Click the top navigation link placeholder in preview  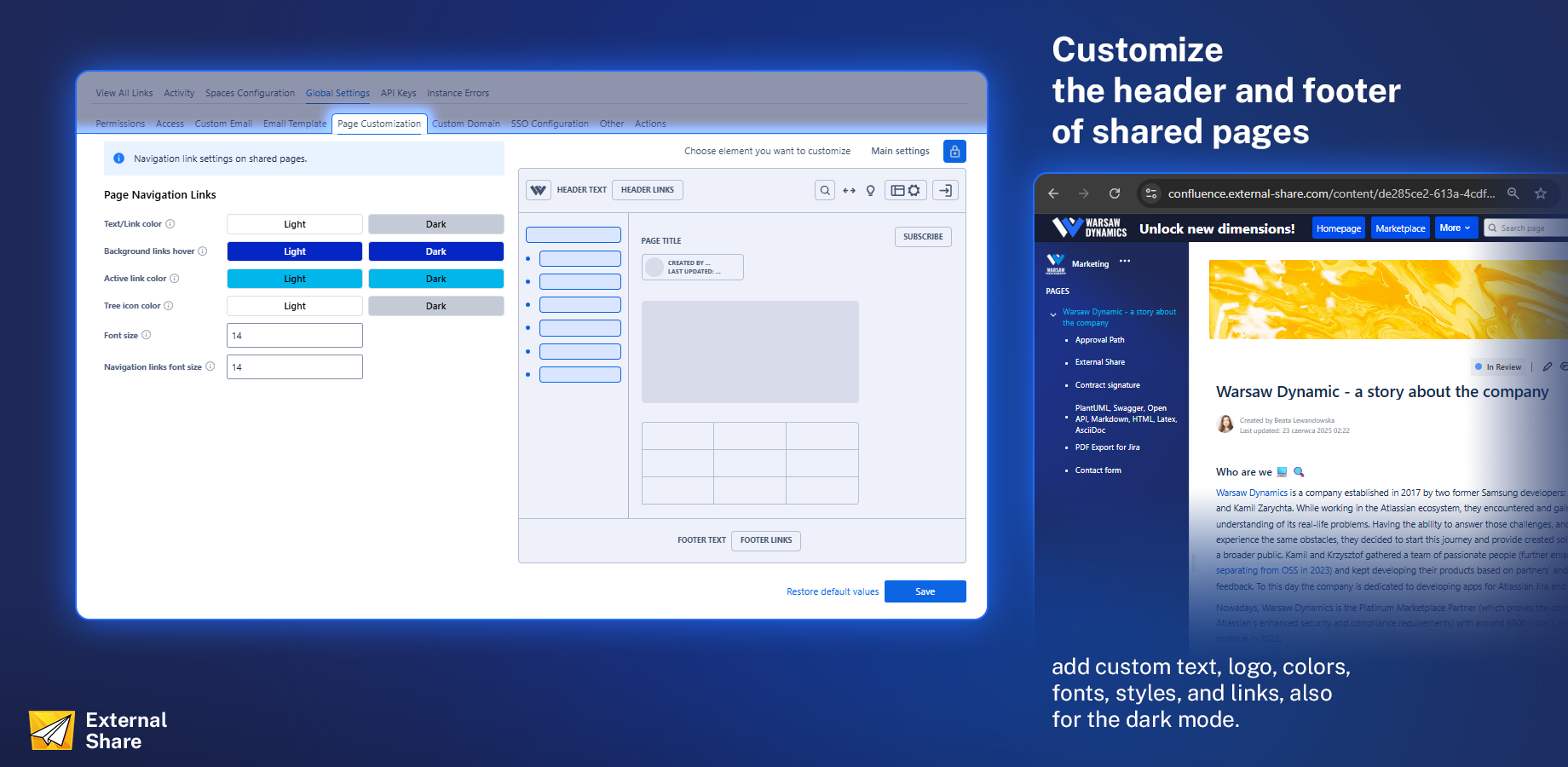coord(574,235)
